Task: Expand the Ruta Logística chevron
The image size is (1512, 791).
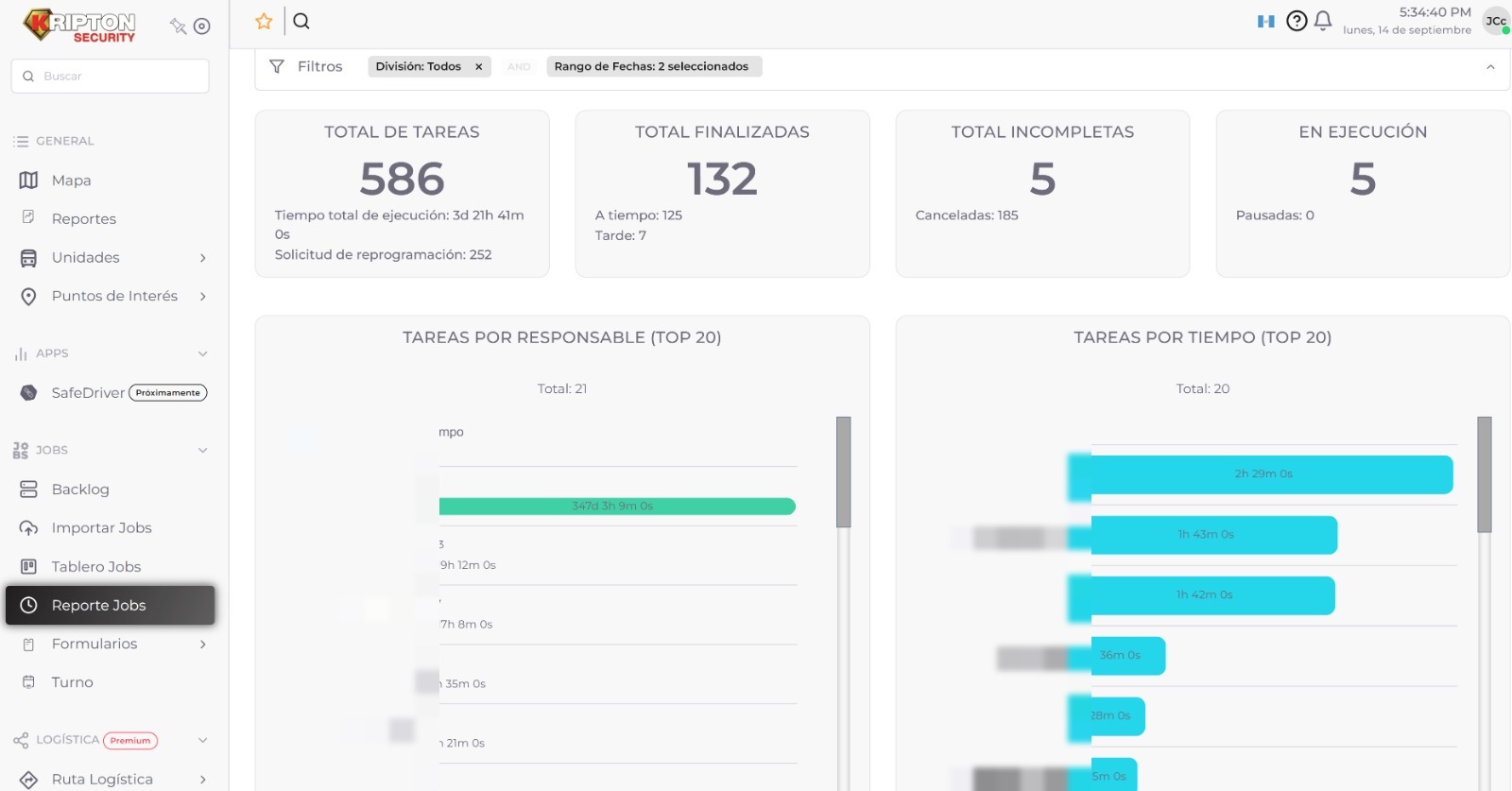Action: tap(203, 780)
